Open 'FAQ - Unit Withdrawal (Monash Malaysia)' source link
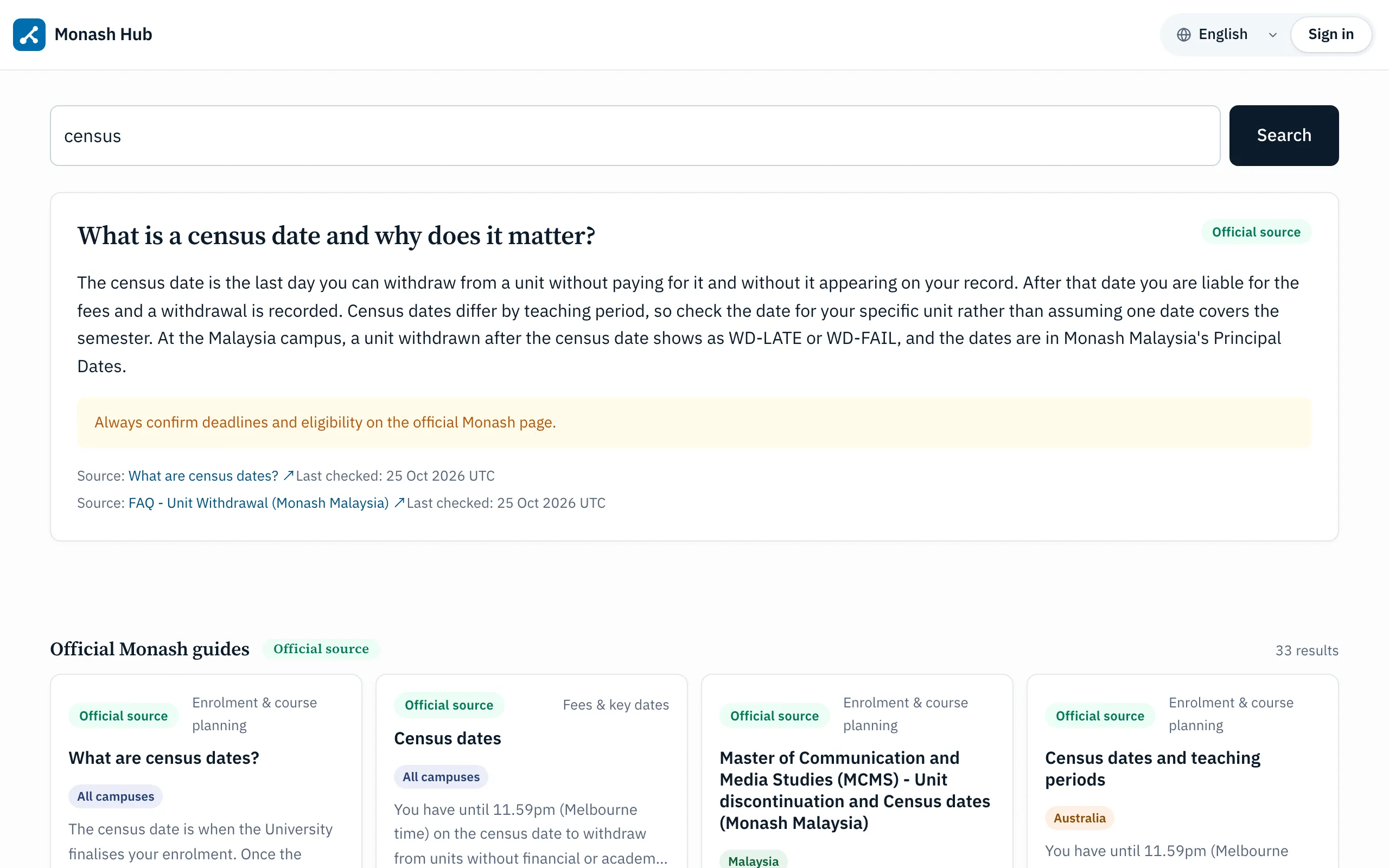 coord(258,503)
